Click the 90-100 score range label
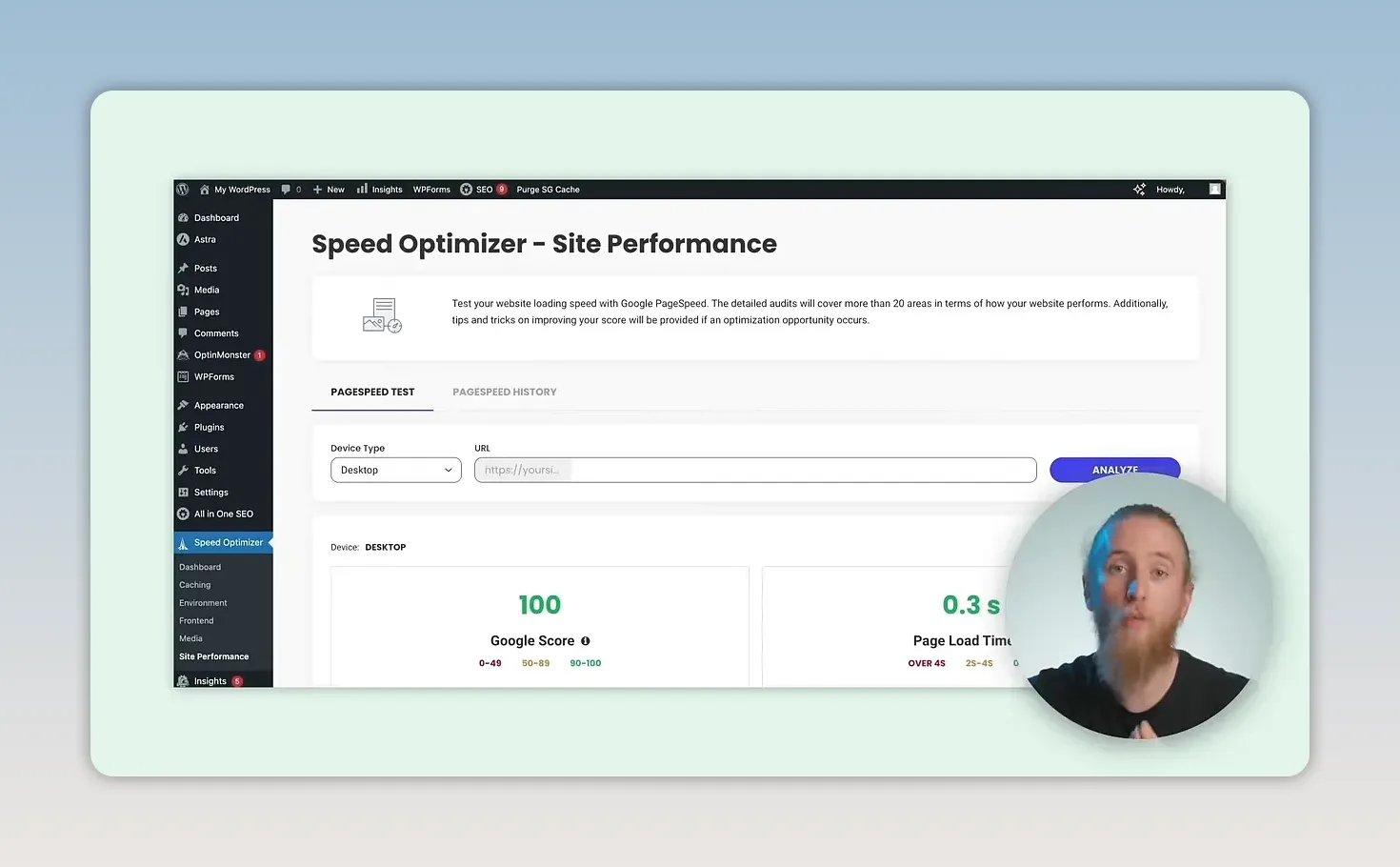Viewport: 1400px width, 867px height. click(x=586, y=663)
